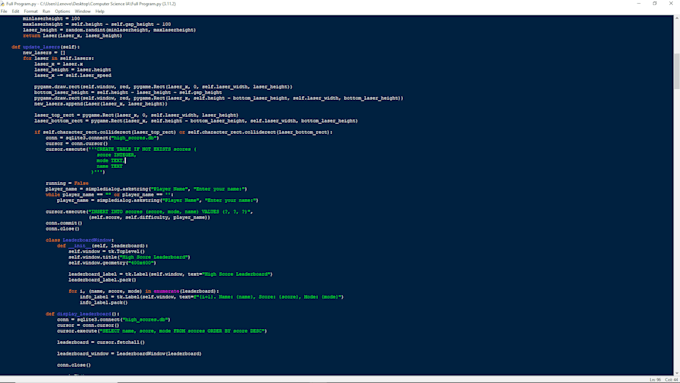Open the Options menu
The image size is (680, 383).
(x=62, y=11)
